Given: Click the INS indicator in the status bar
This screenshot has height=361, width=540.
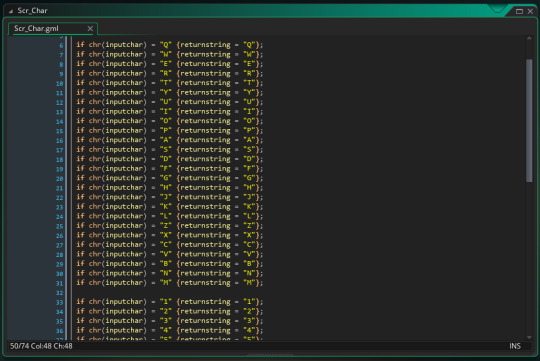Looking at the screenshot, I should pos(515,346).
